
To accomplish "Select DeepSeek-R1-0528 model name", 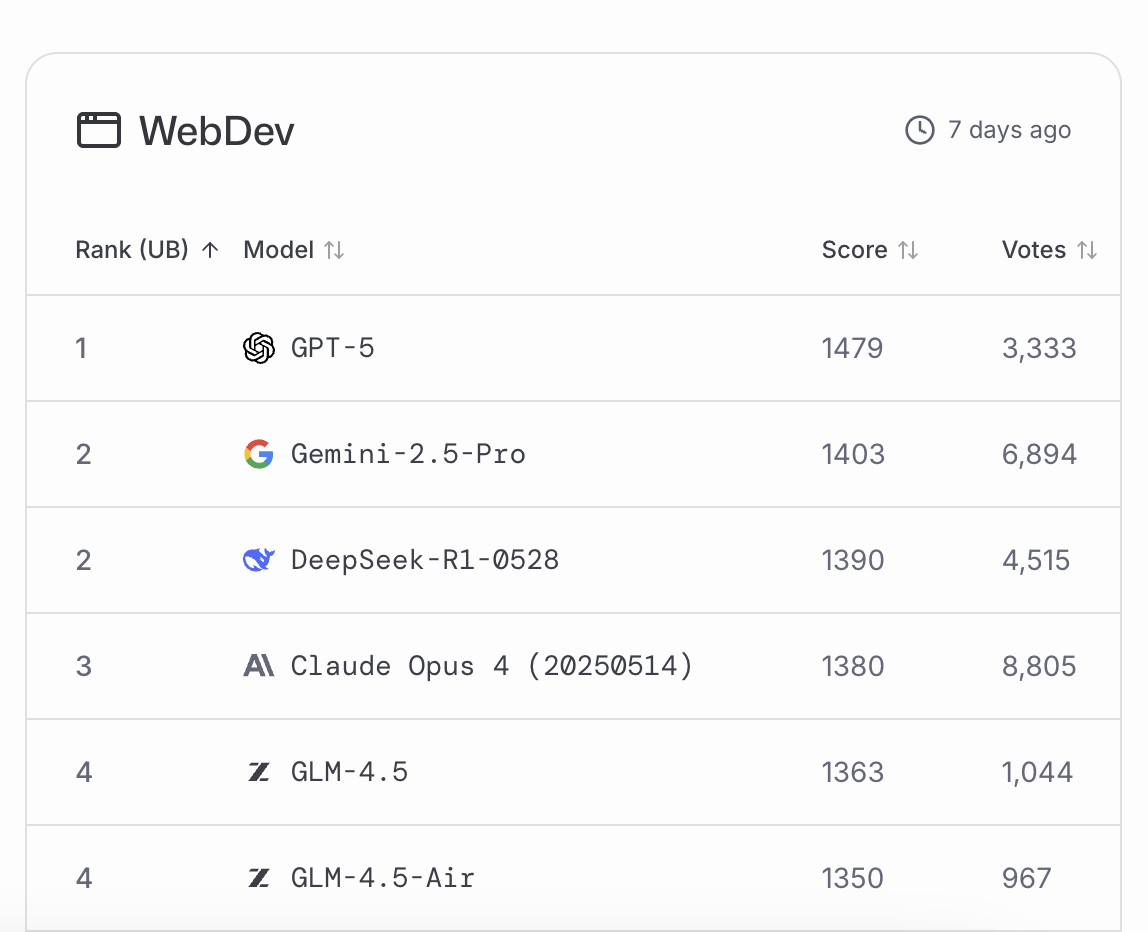I will click(425, 560).
